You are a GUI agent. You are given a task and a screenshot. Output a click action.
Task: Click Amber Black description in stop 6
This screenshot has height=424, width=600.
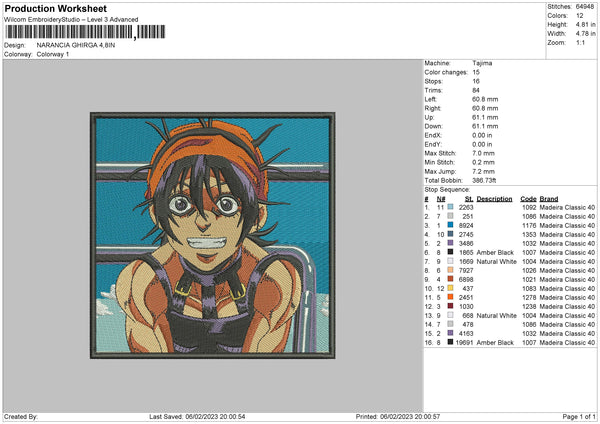495,253
